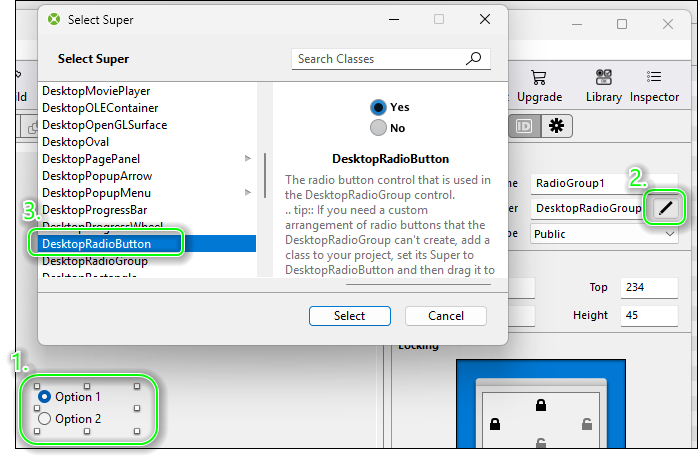The height and width of the screenshot is (456, 698).
Task: Select the No radio button in preview
Action: click(378, 128)
